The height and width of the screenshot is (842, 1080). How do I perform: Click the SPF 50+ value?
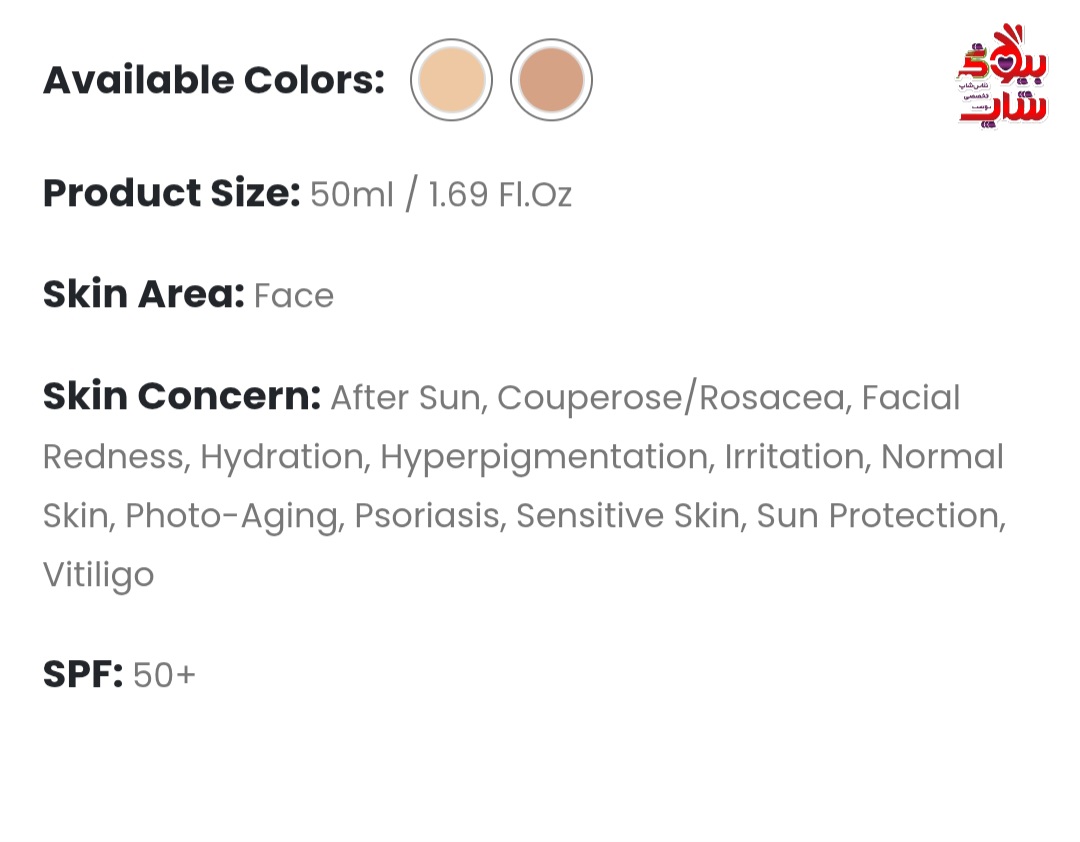164,675
